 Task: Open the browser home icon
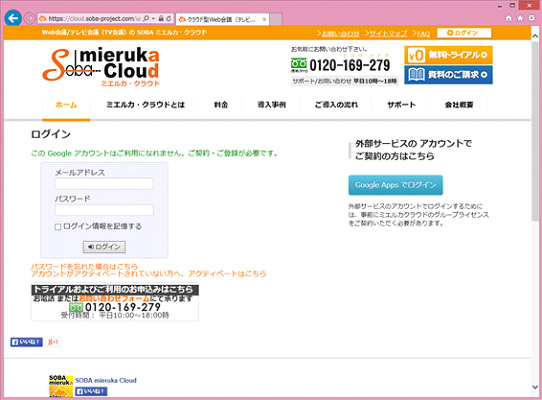[508, 18]
